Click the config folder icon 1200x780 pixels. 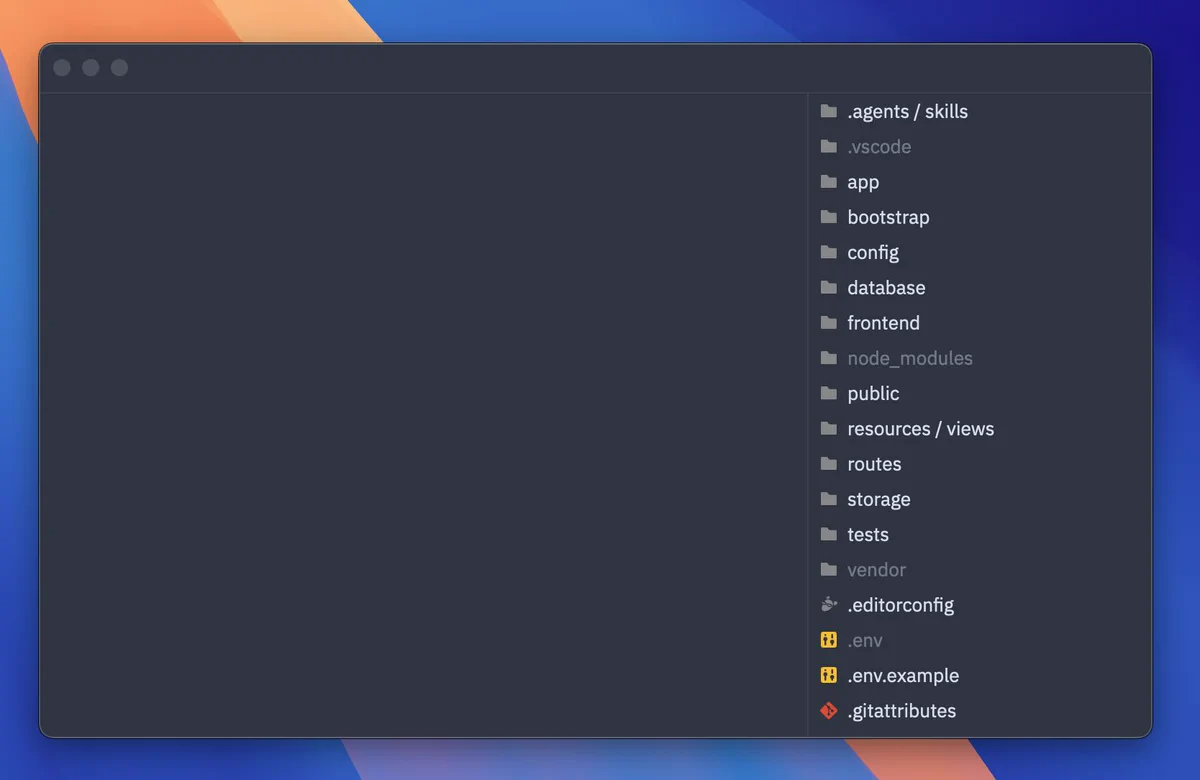tap(828, 252)
